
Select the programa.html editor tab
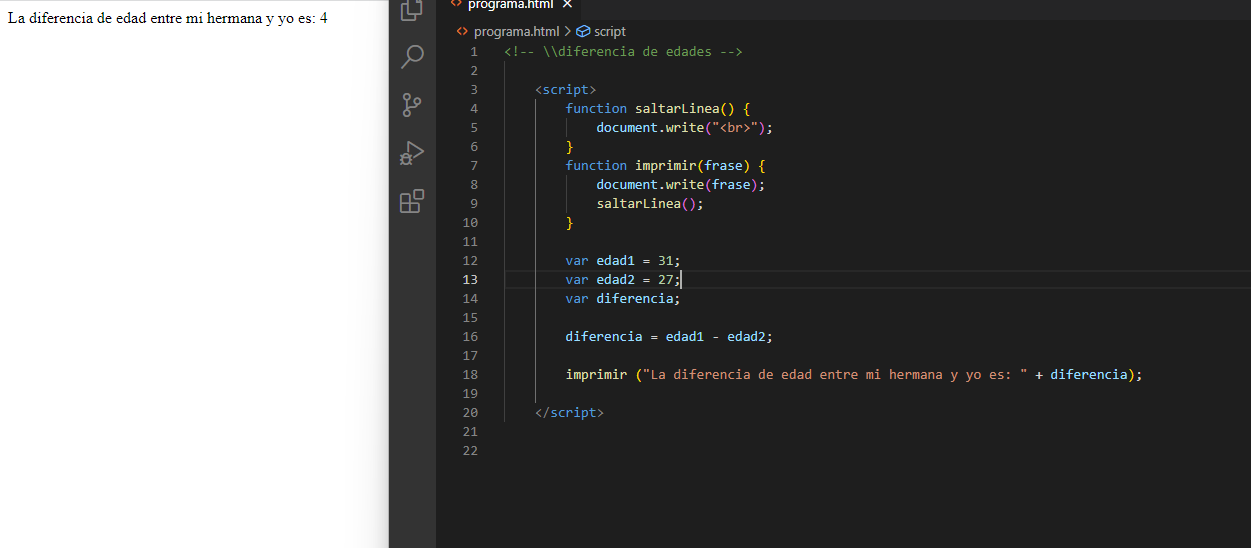tap(511, 5)
